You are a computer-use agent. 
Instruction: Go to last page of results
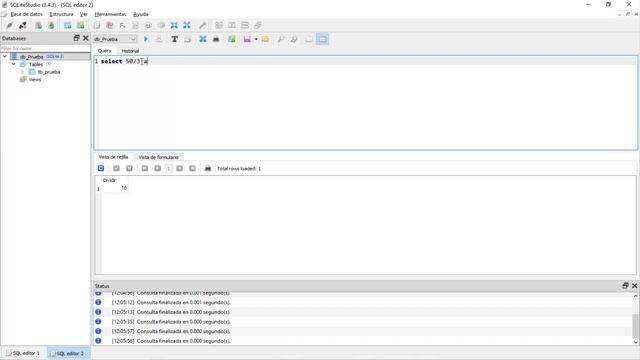pyautogui.click(x=192, y=169)
